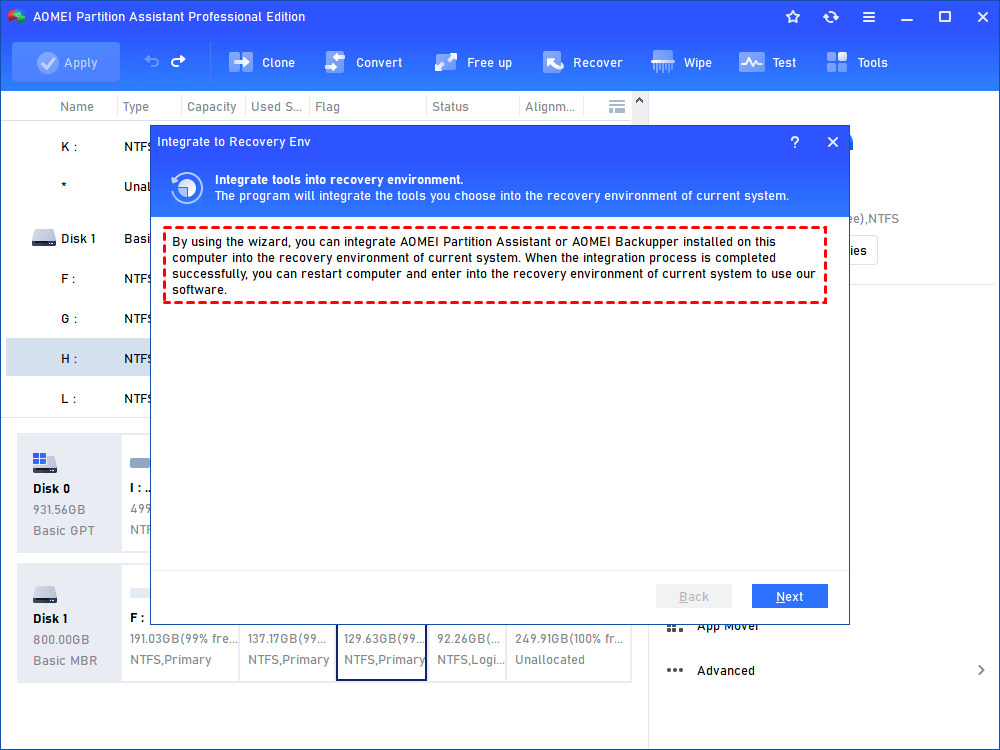Image resolution: width=1000 pixels, height=750 pixels.
Task: Open the Clone tool
Action: click(262, 62)
